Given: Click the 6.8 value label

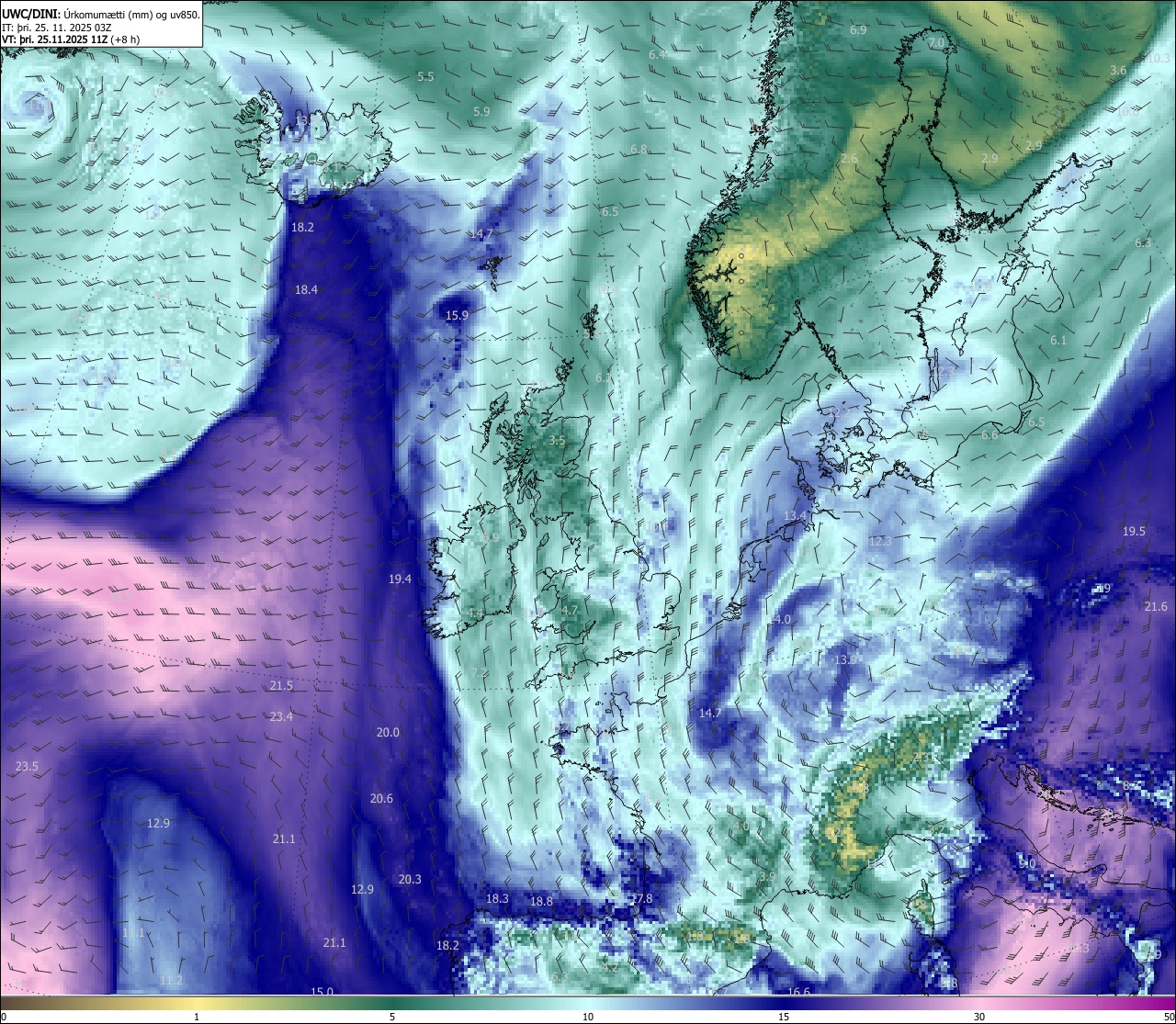Looking at the screenshot, I should [x=639, y=149].
